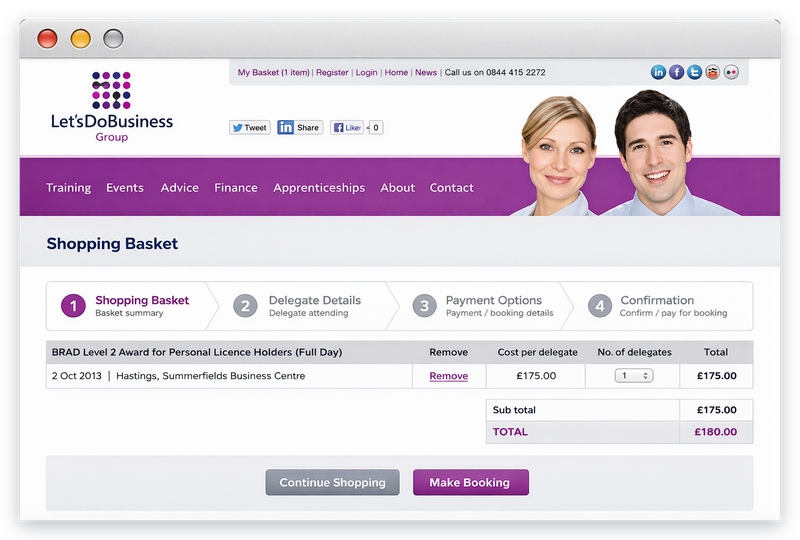Click the No. of delegates column header
The width and height of the screenshot is (800, 540).
(x=634, y=352)
